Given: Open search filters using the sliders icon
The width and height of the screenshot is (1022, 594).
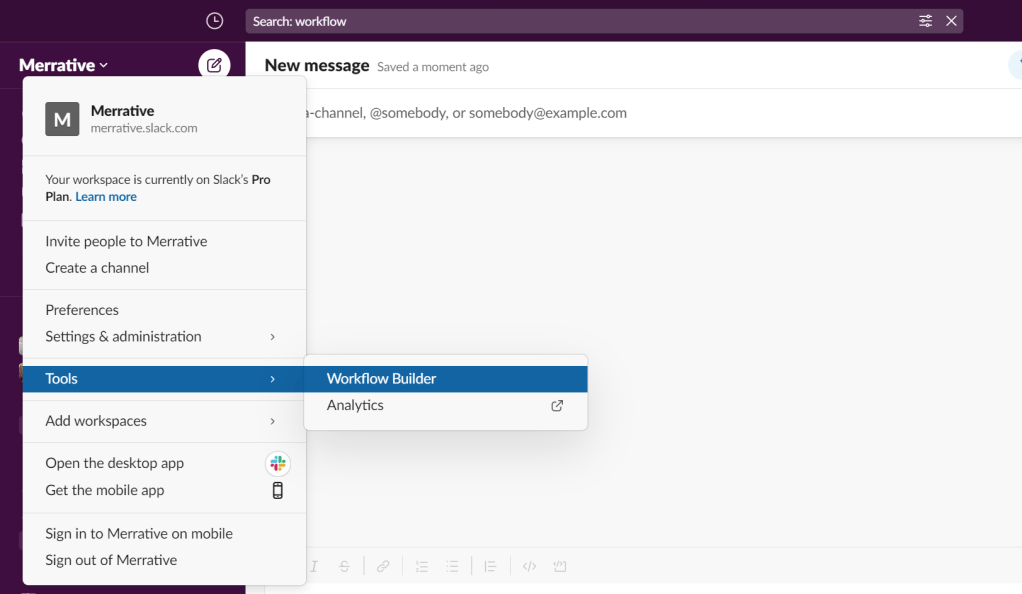Looking at the screenshot, I should [x=925, y=20].
